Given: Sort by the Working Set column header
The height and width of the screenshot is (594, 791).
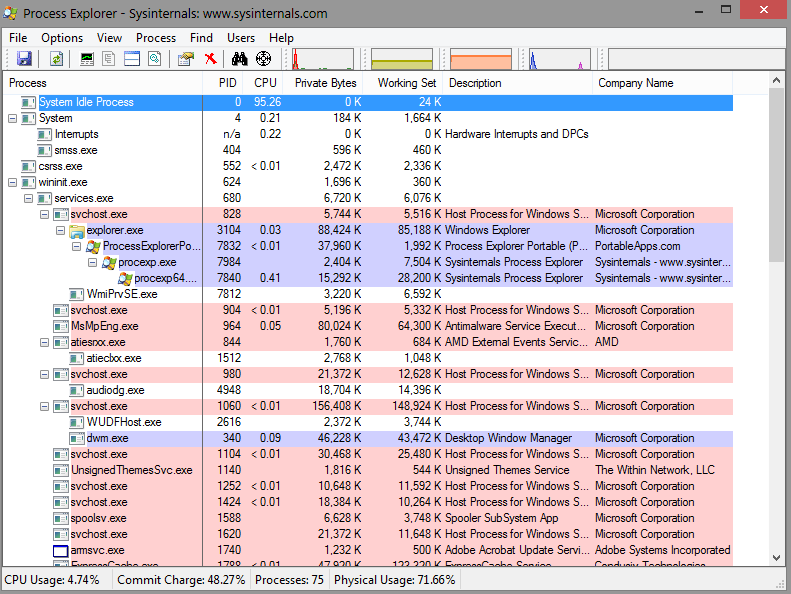Looking at the screenshot, I should click(x=403, y=83).
